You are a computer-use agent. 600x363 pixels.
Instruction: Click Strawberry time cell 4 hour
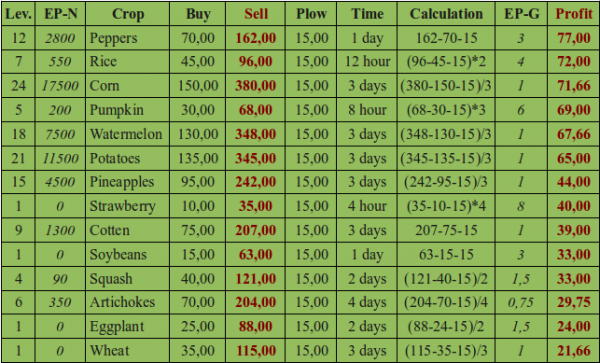(367, 206)
